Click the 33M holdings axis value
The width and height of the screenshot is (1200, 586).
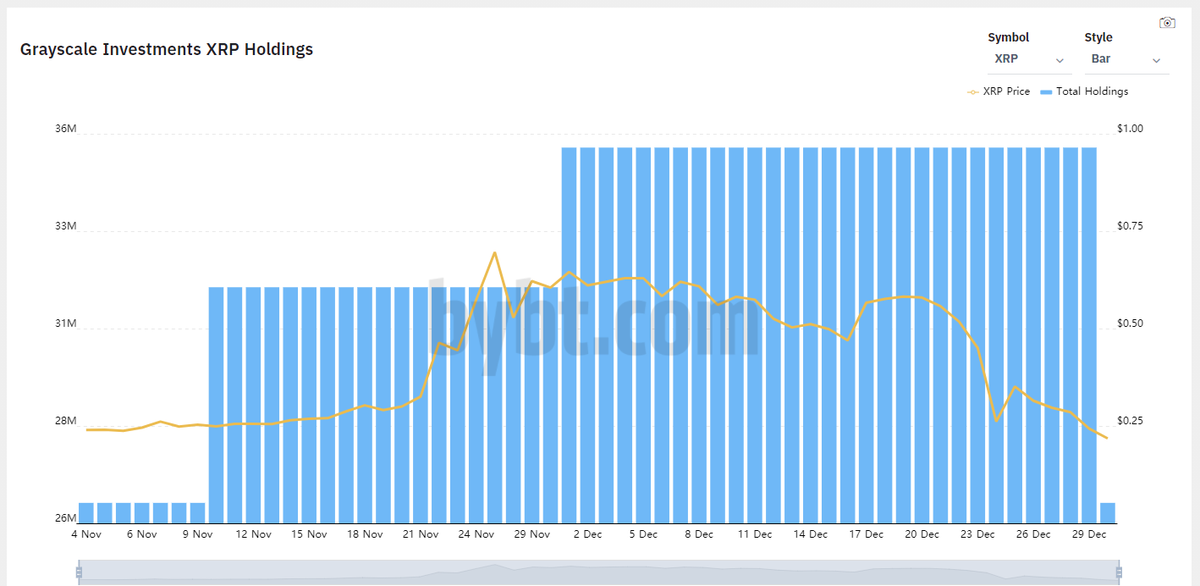coord(65,226)
